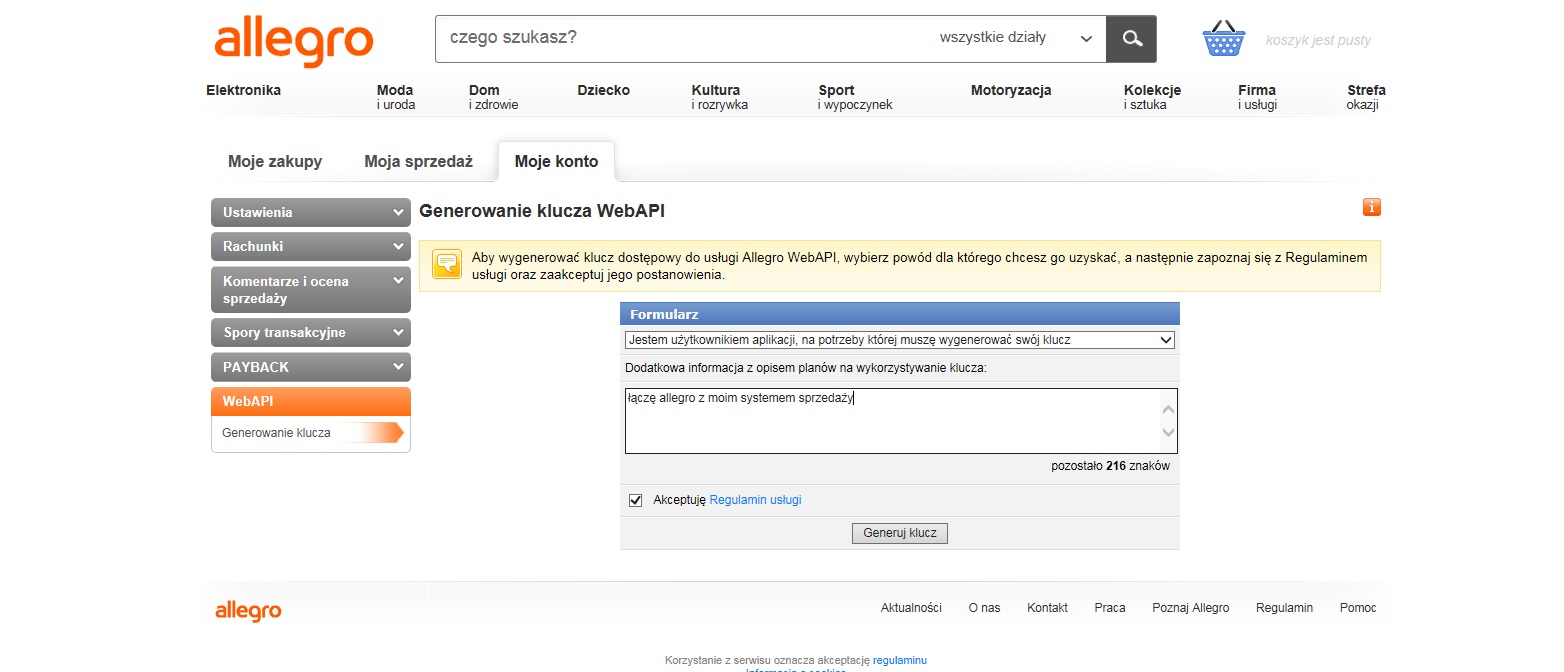1564x672 pixels.
Task: Click the Praca footer link
Action: click(1110, 608)
